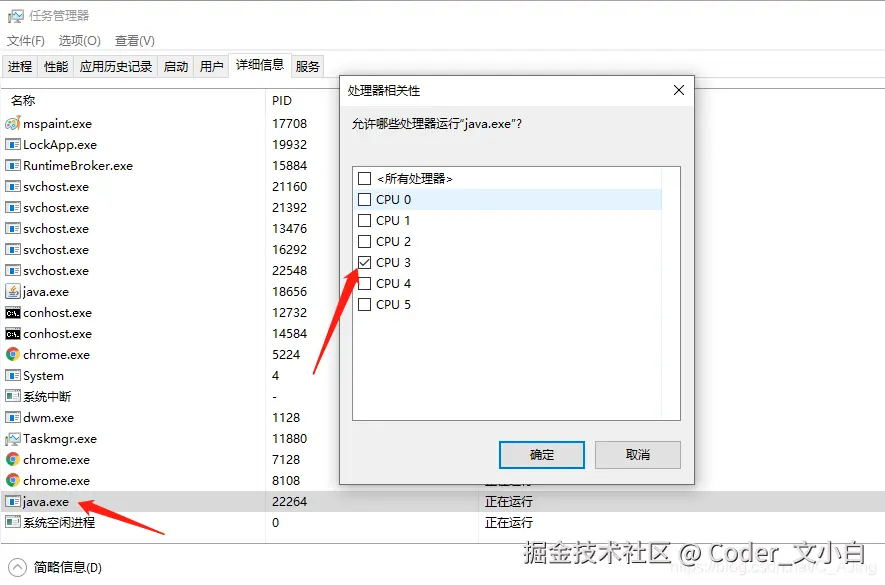Select the LockApp.exe name text

(x=60, y=145)
